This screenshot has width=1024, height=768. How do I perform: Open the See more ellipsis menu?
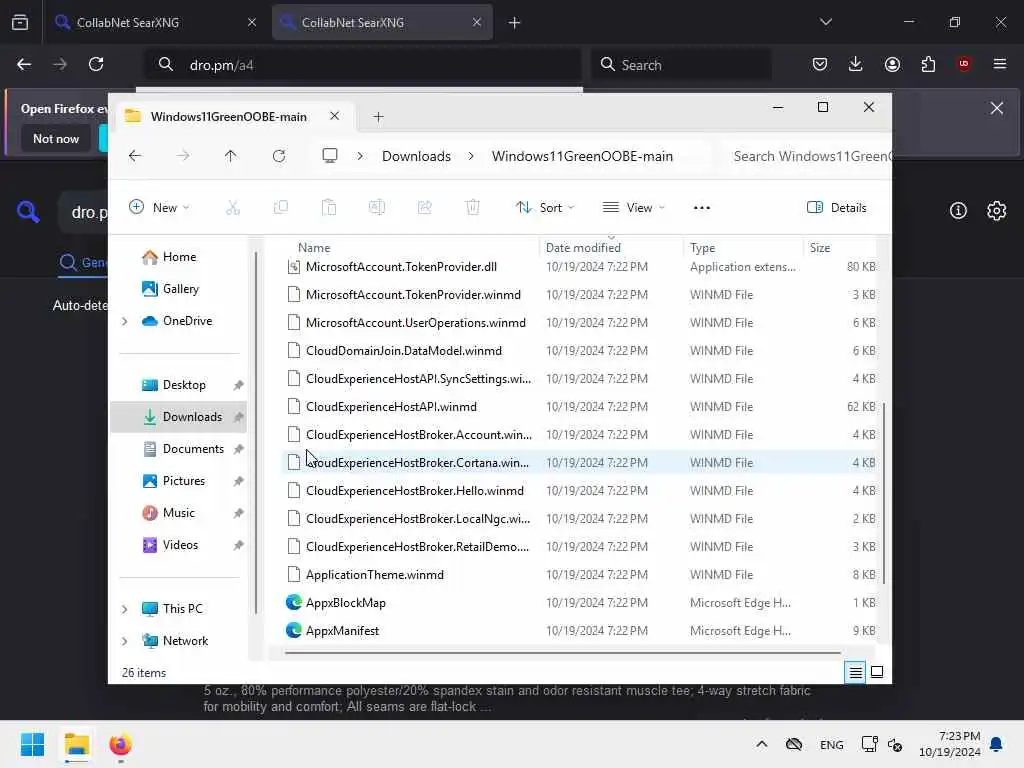point(701,208)
